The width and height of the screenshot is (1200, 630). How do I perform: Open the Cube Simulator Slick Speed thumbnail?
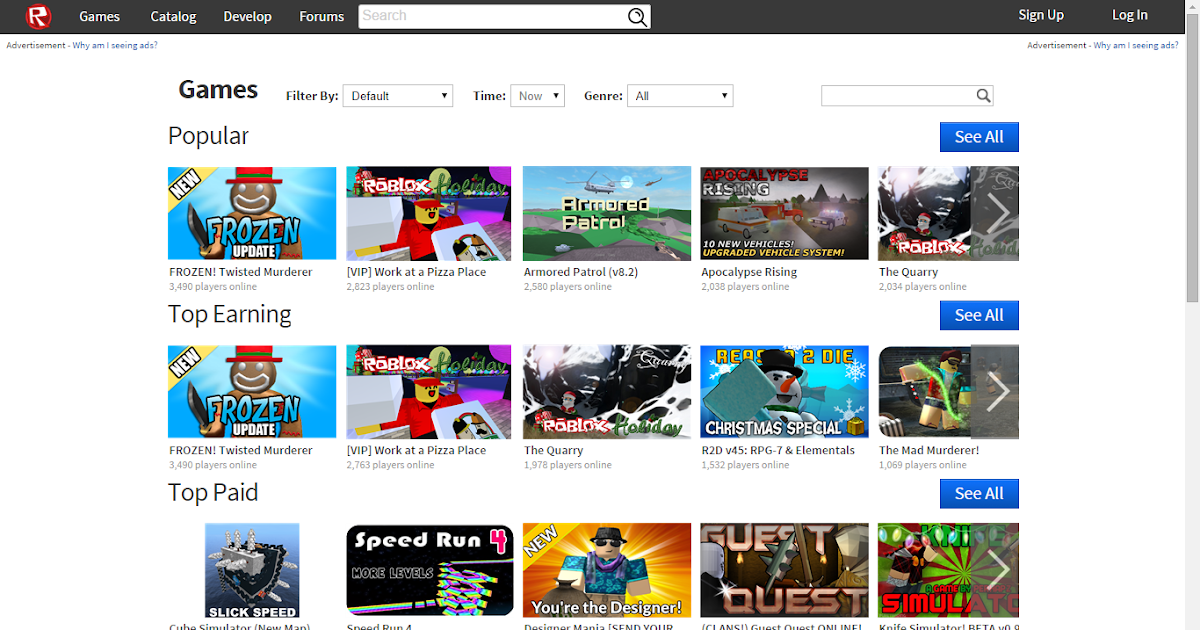point(252,570)
